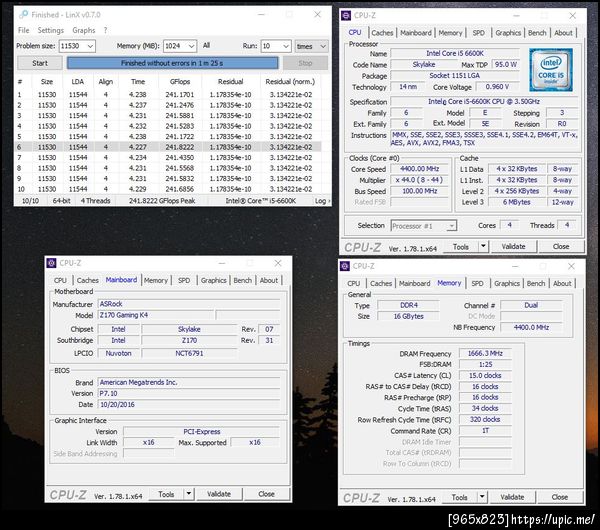Switch to SPD tab in CPU-Z CPU window
This screenshot has width=600, height=530.
[x=478, y=33]
